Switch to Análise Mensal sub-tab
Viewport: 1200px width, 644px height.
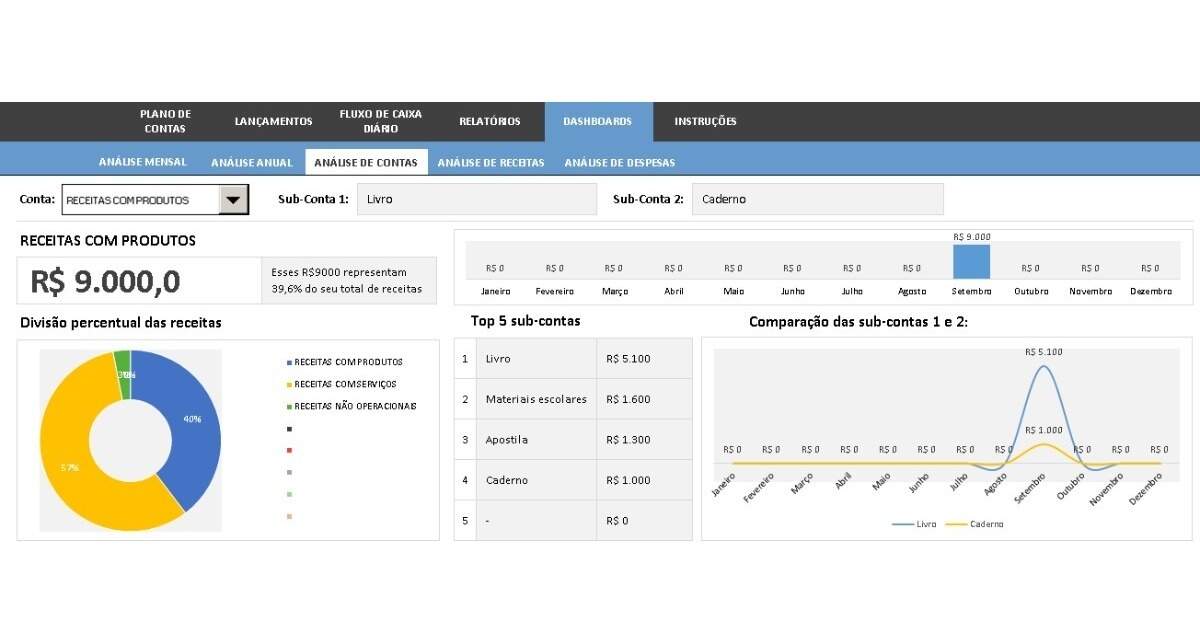[x=142, y=162]
